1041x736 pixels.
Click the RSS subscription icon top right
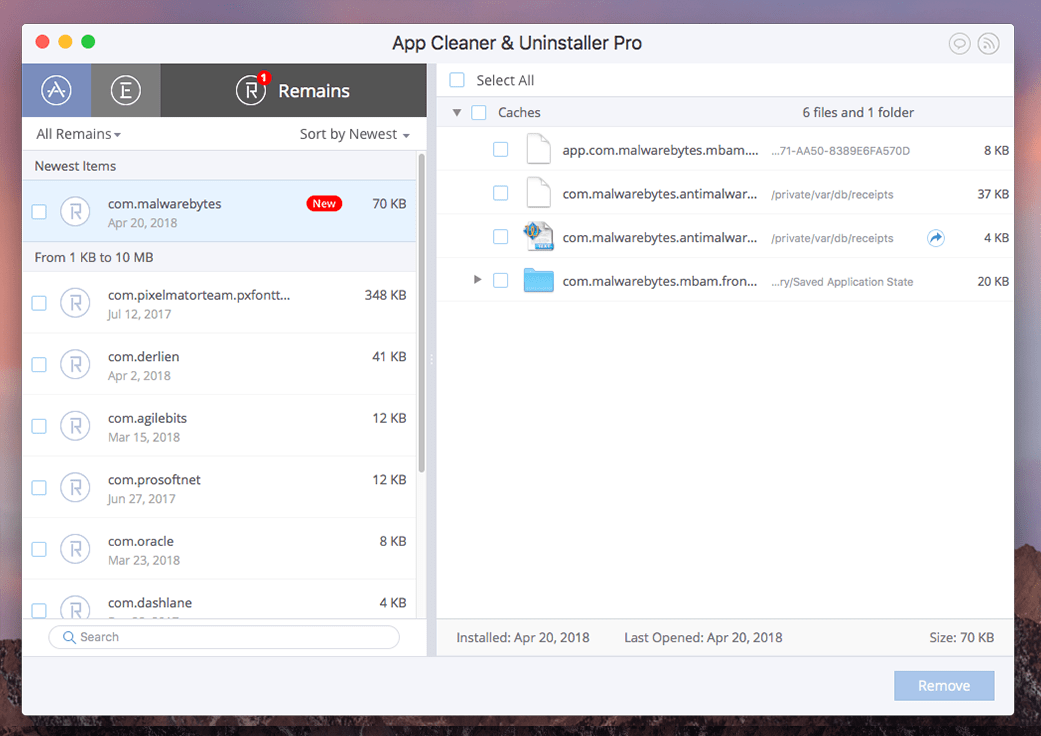tap(988, 43)
